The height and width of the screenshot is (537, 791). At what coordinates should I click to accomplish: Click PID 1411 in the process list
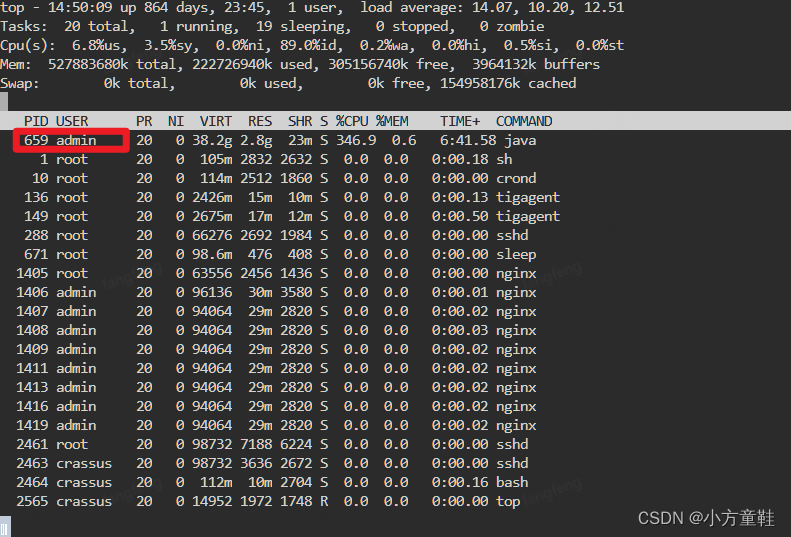pyautogui.click(x=32, y=368)
